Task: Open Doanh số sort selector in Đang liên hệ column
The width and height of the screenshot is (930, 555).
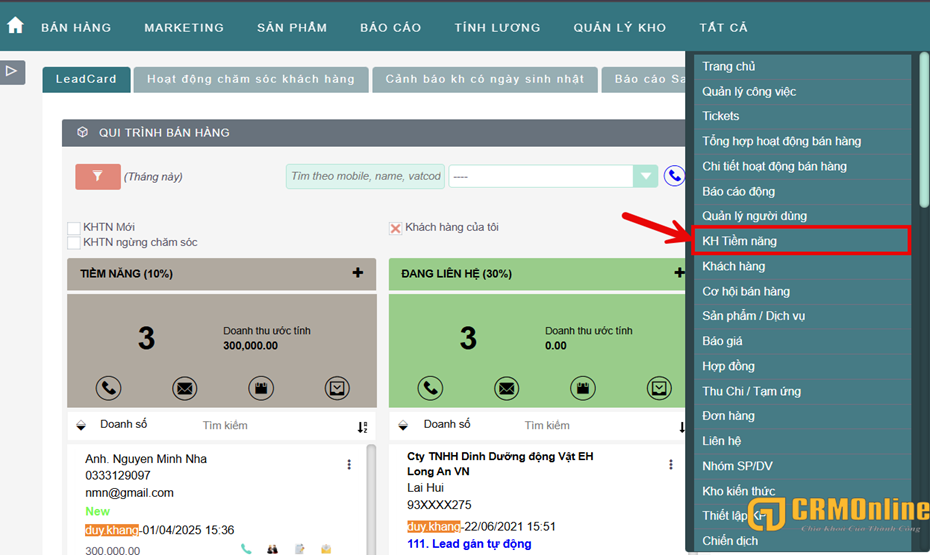Action: point(405,425)
